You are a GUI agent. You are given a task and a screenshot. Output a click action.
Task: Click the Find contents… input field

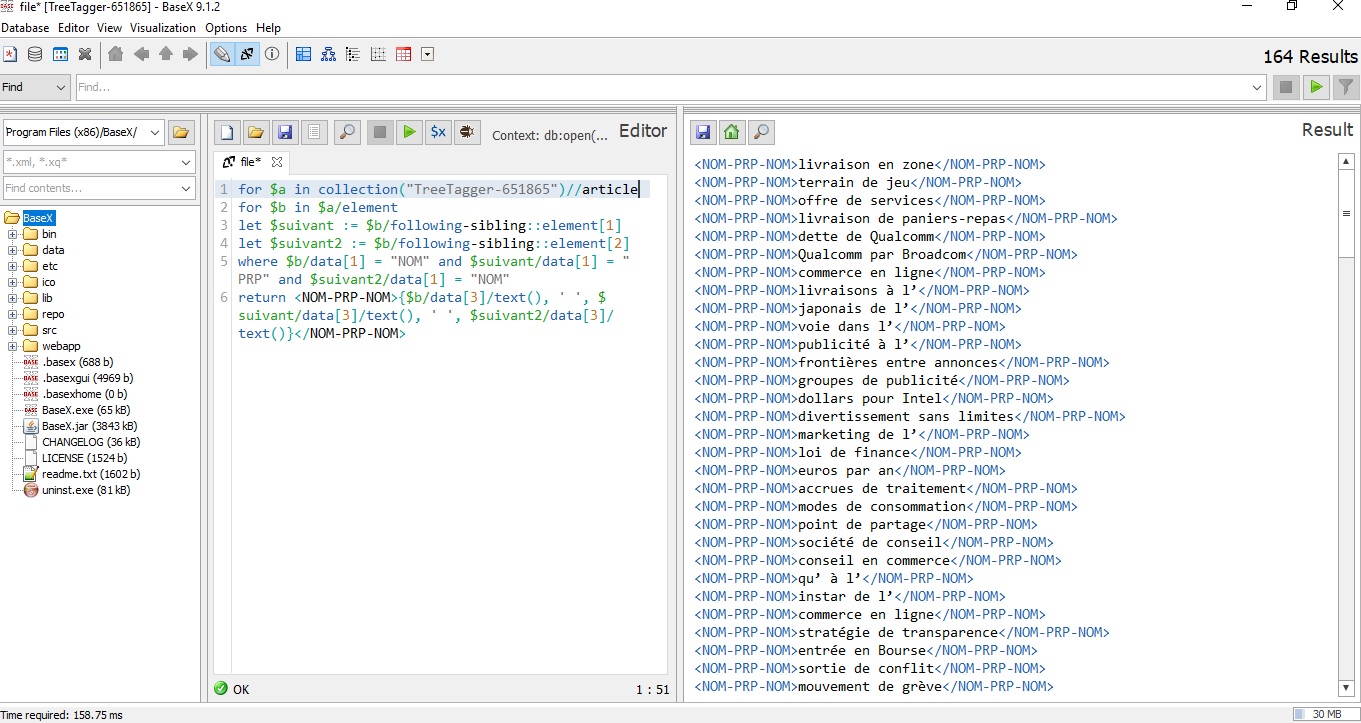90,188
